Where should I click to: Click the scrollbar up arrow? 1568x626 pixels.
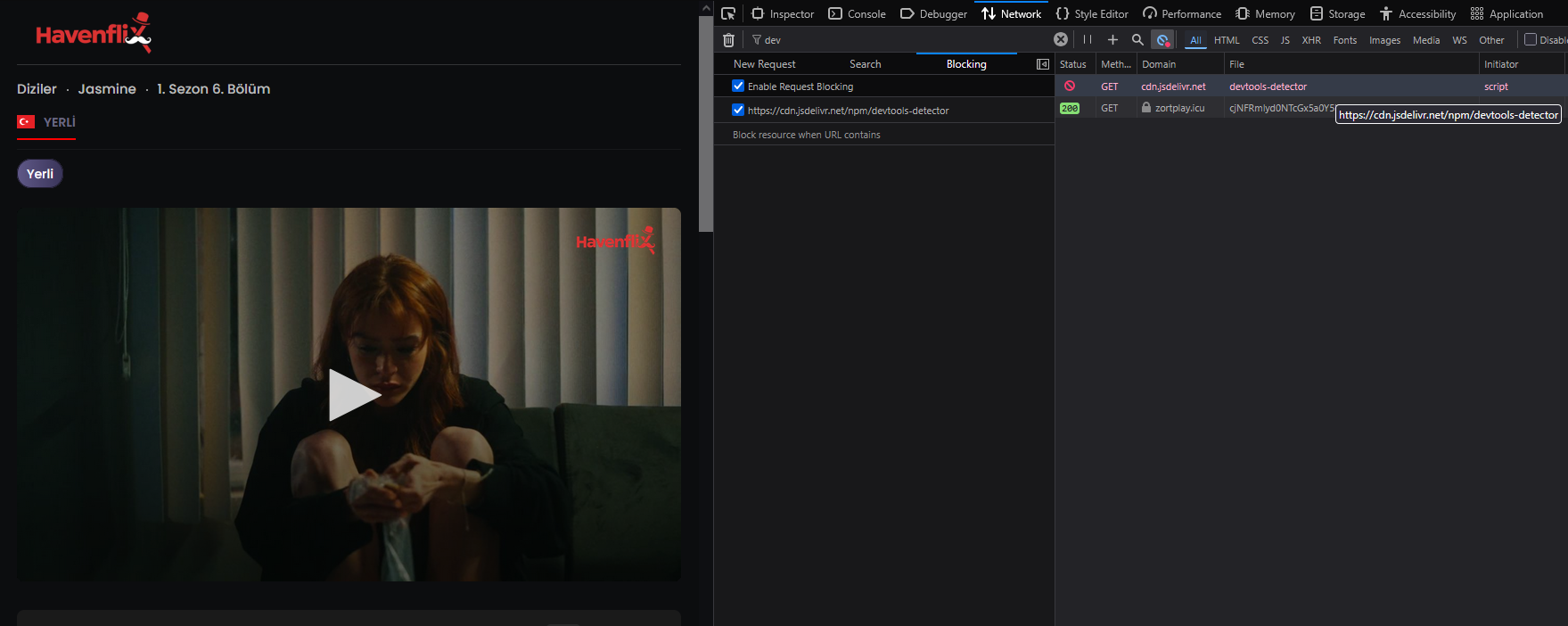(x=706, y=8)
